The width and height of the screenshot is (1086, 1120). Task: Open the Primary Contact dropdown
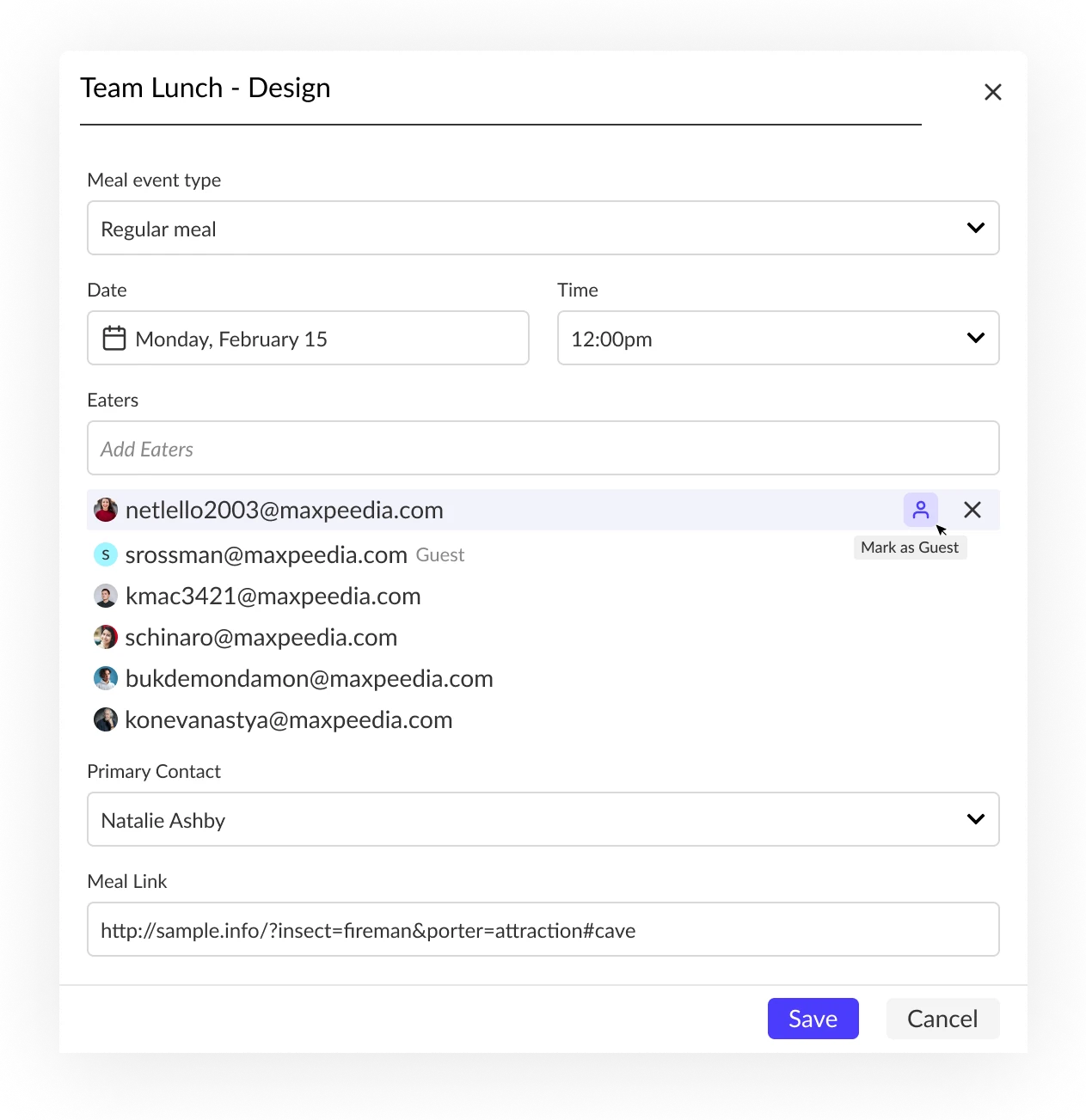tap(543, 819)
